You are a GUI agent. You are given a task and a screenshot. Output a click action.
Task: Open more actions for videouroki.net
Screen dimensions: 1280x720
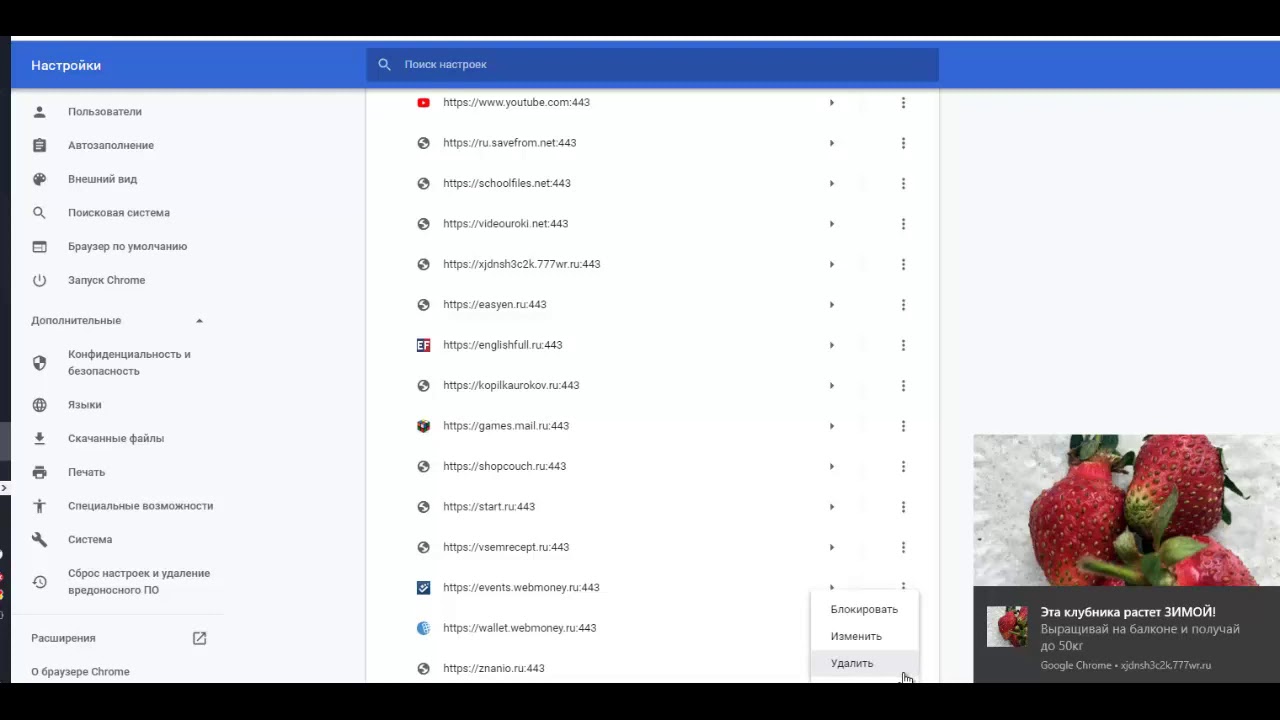tap(903, 224)
